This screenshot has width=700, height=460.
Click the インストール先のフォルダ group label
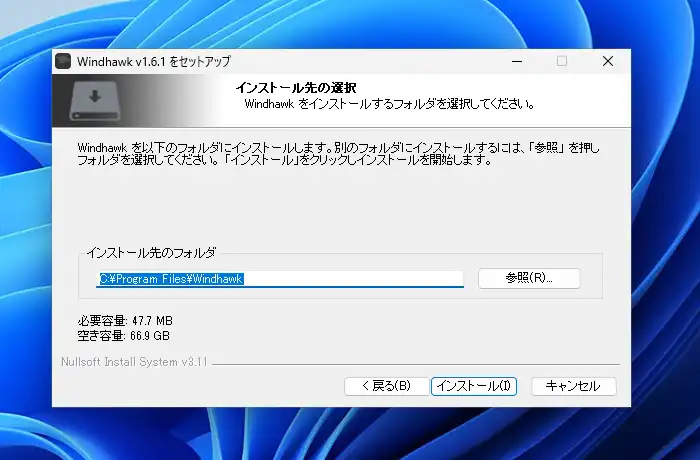[x=151, y=253]
